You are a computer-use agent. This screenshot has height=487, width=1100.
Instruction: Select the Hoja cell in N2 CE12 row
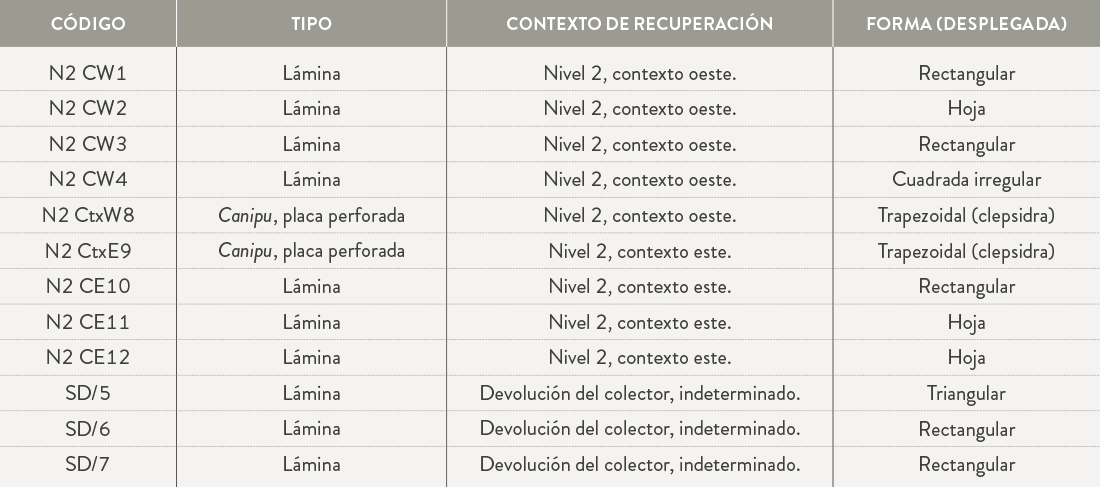point(966,358)
